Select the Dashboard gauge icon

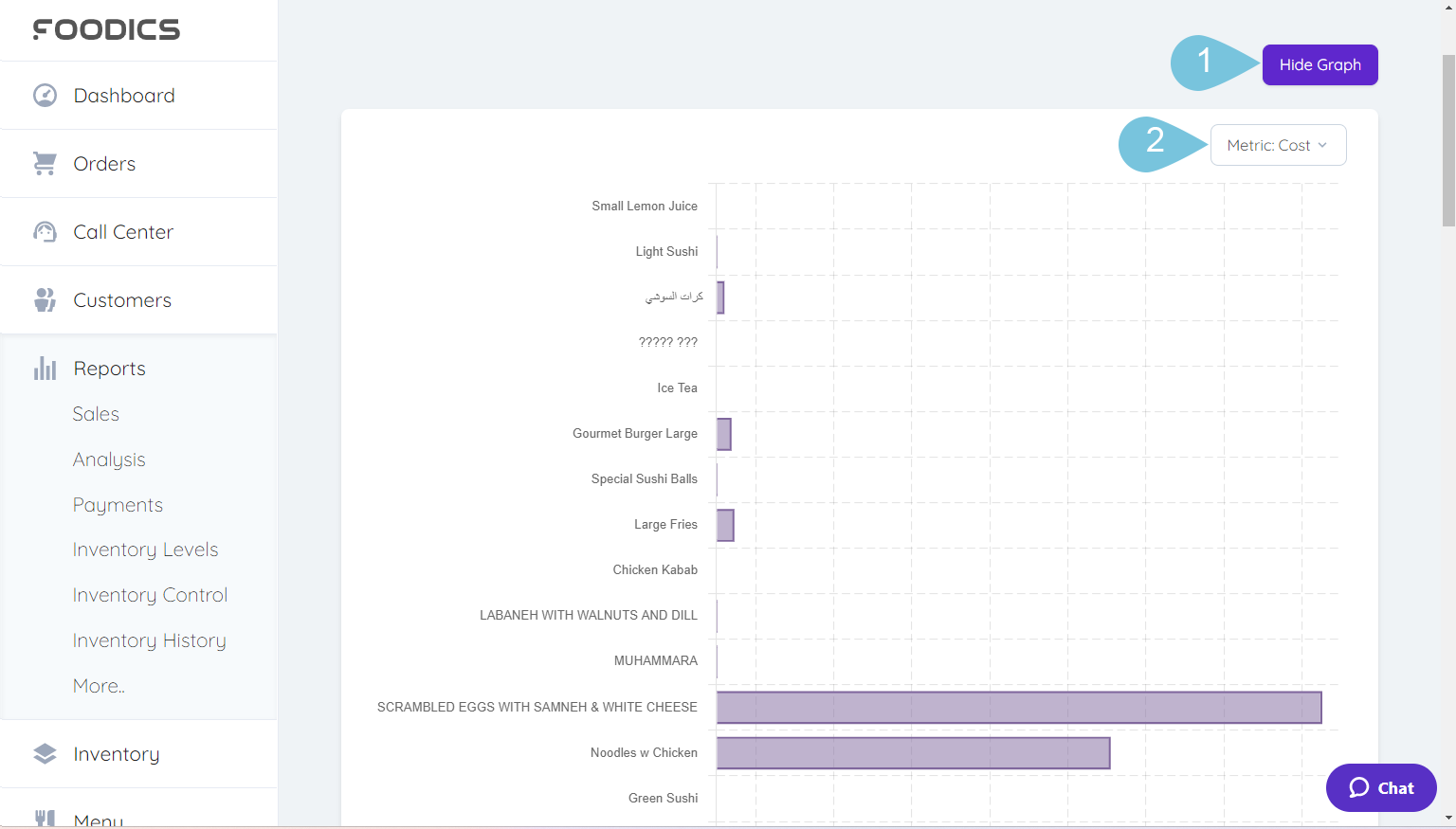45,95
